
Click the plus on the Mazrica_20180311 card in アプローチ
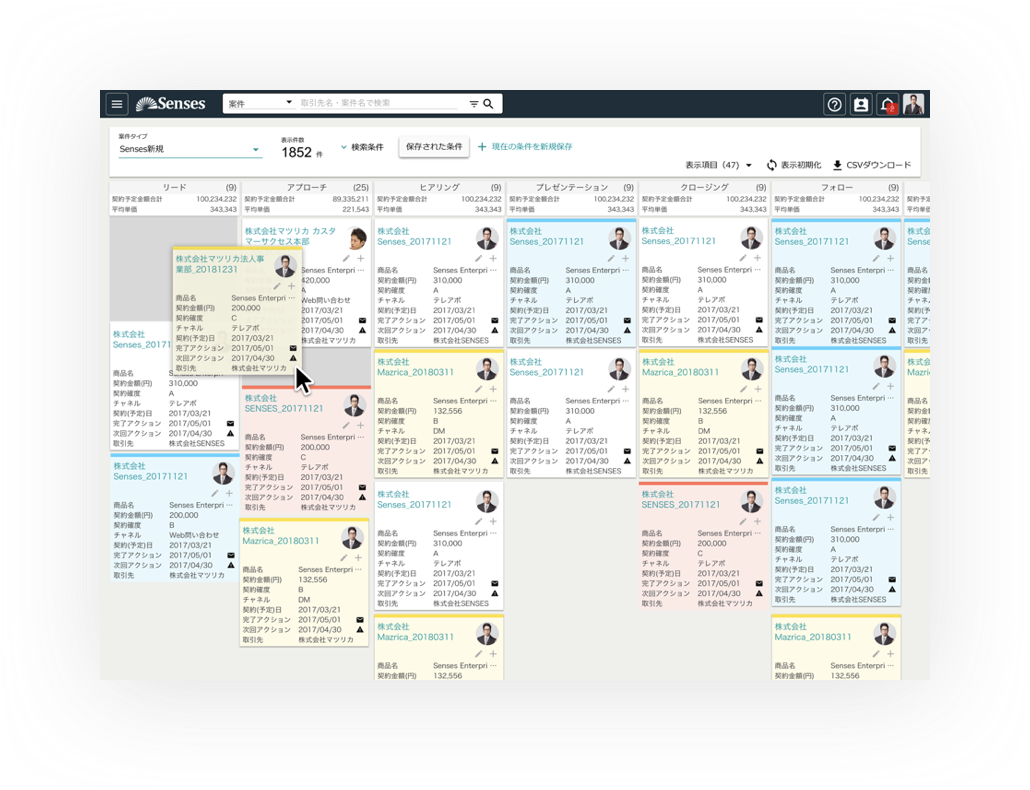[x=358, y=558]
